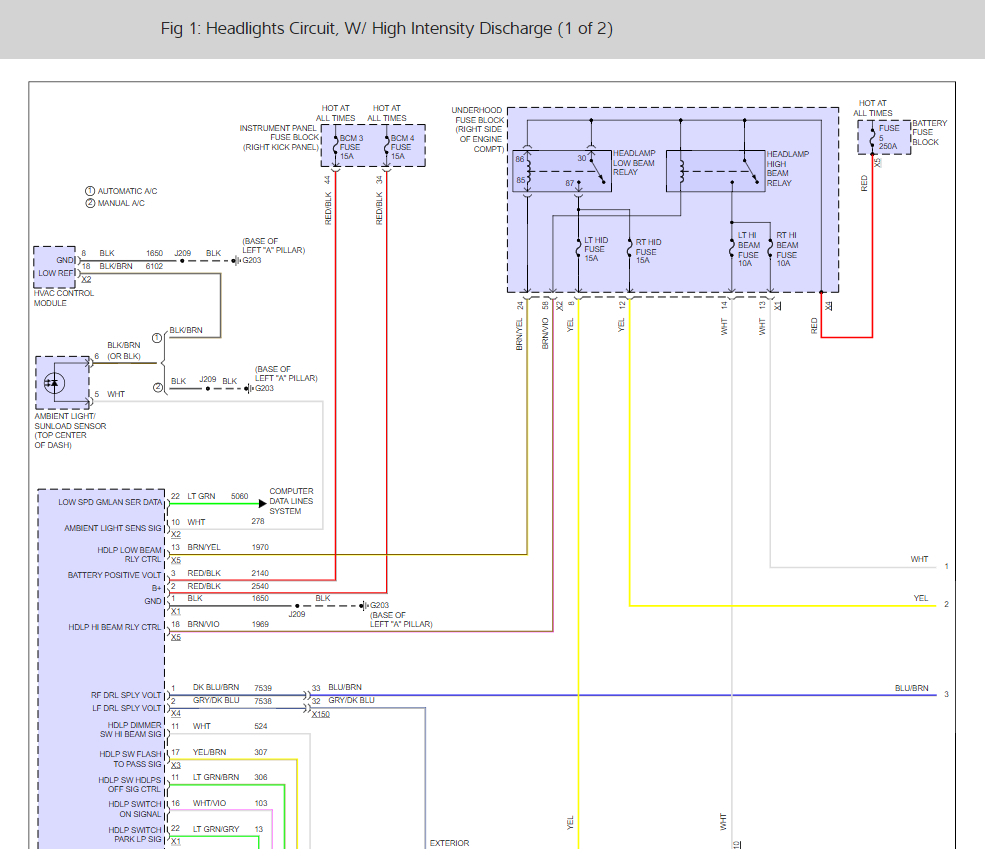Image resolution: width=985 pixels, height=864 pixels.
Task: Select the BRN/YEL 1970 wire label
Action: [228, 547]
